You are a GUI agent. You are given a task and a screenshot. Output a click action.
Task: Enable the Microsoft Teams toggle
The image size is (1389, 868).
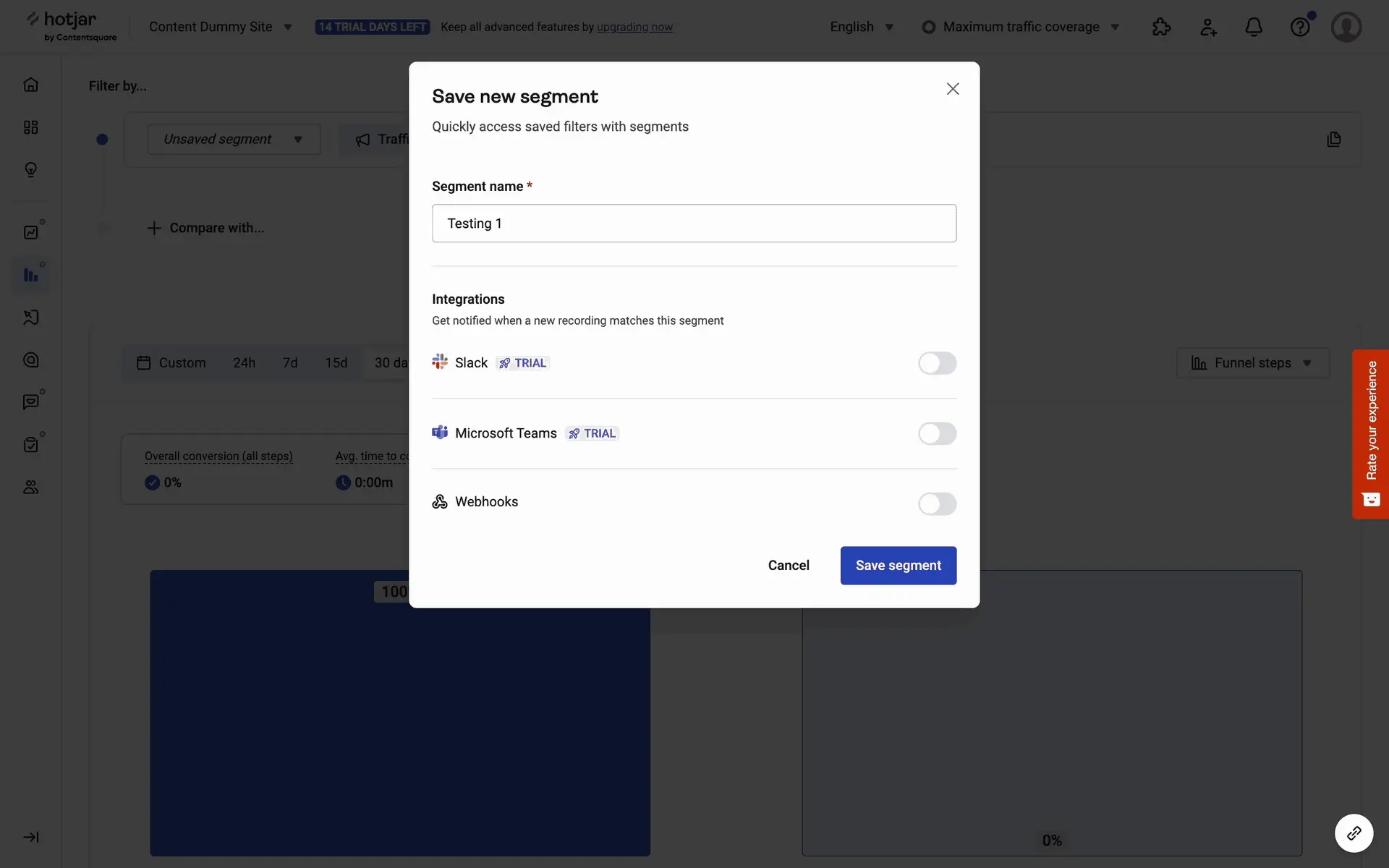click(x=937, y=433)
